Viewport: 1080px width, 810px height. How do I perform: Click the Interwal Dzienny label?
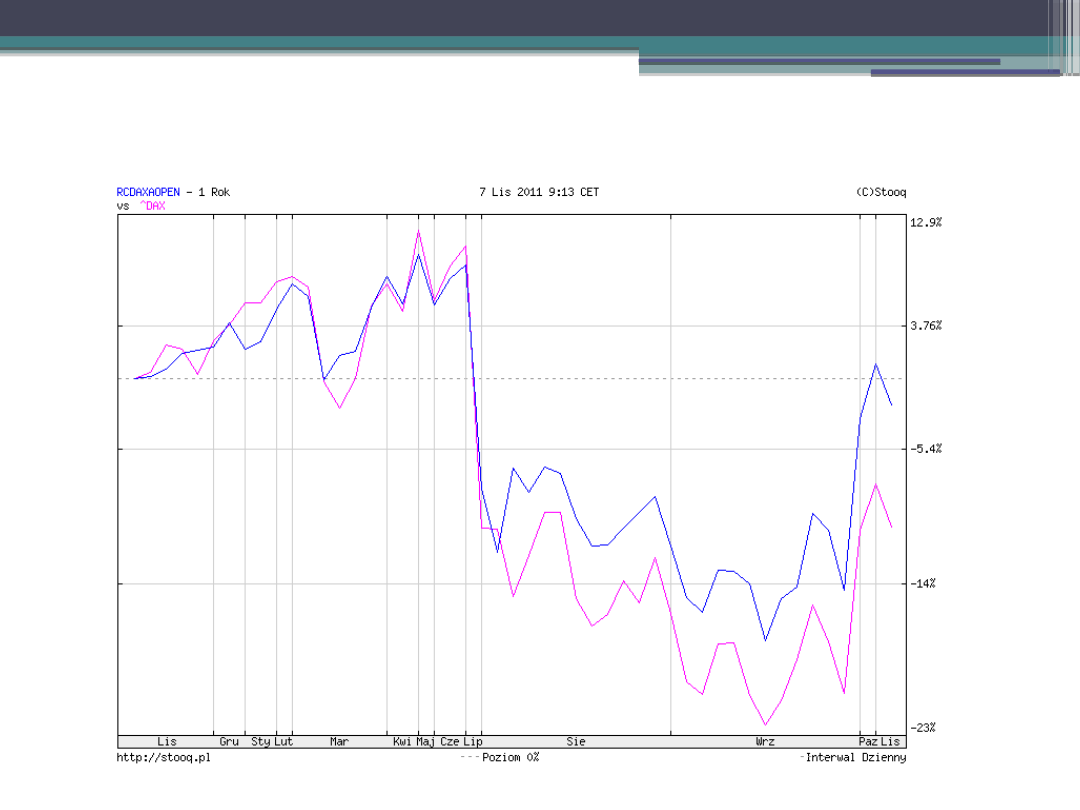click(x=856, y=757)
